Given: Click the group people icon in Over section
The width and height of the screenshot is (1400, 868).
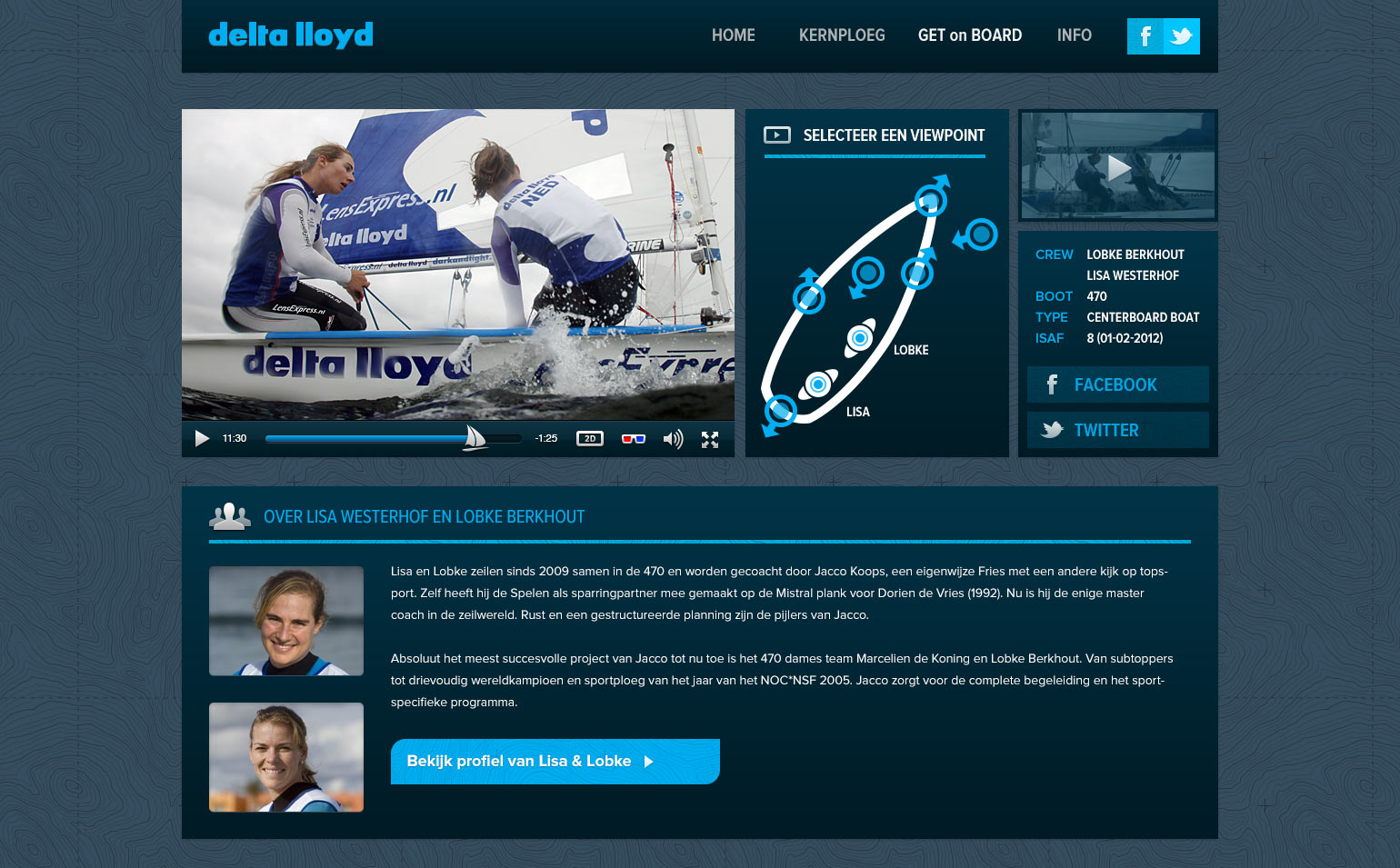Looking at the screenshot, I should click(x=230, y=516).
